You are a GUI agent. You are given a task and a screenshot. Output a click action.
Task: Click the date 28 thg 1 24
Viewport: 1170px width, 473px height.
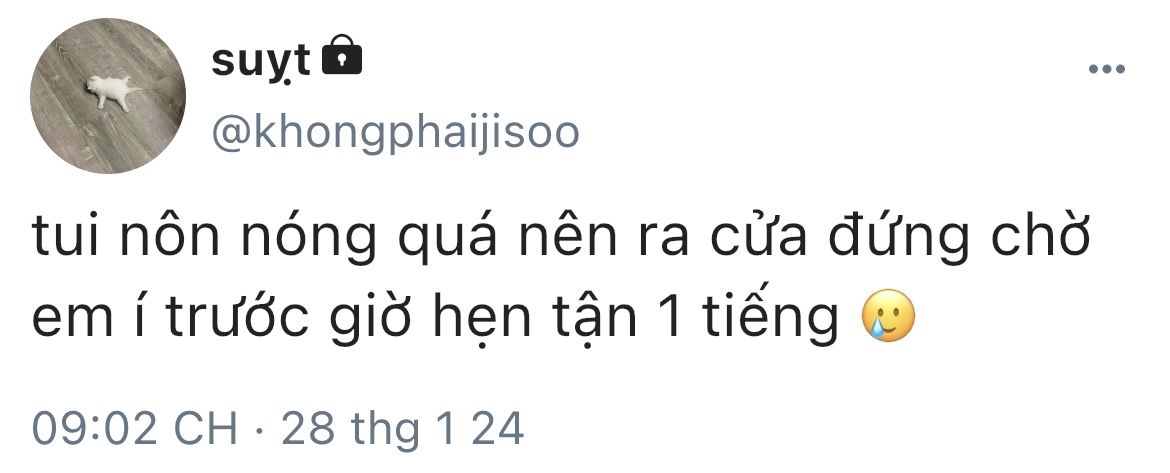[x=402, y=430]
